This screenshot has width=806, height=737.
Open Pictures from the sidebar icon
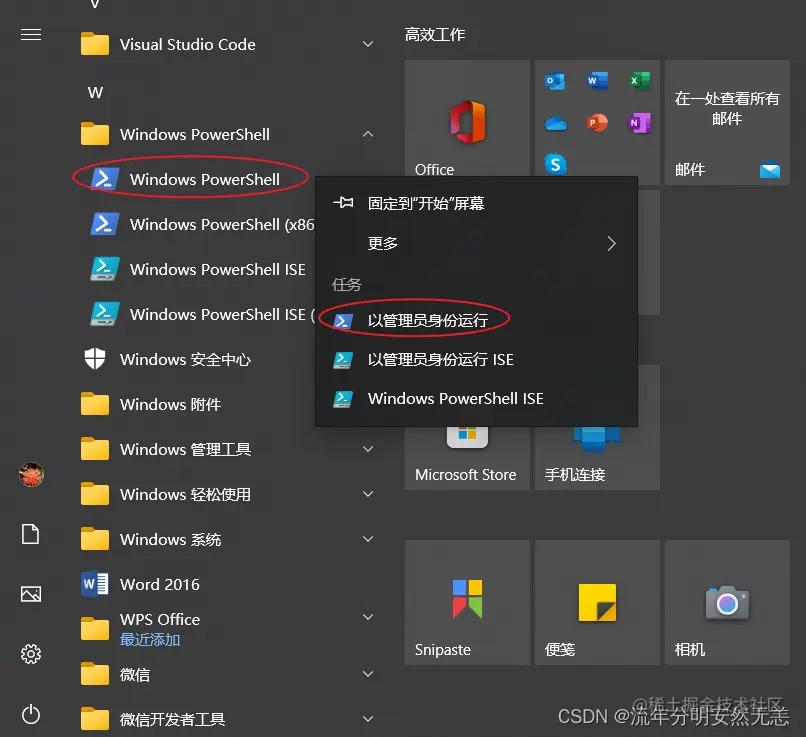pyautogui.click(x=31, y=594)
